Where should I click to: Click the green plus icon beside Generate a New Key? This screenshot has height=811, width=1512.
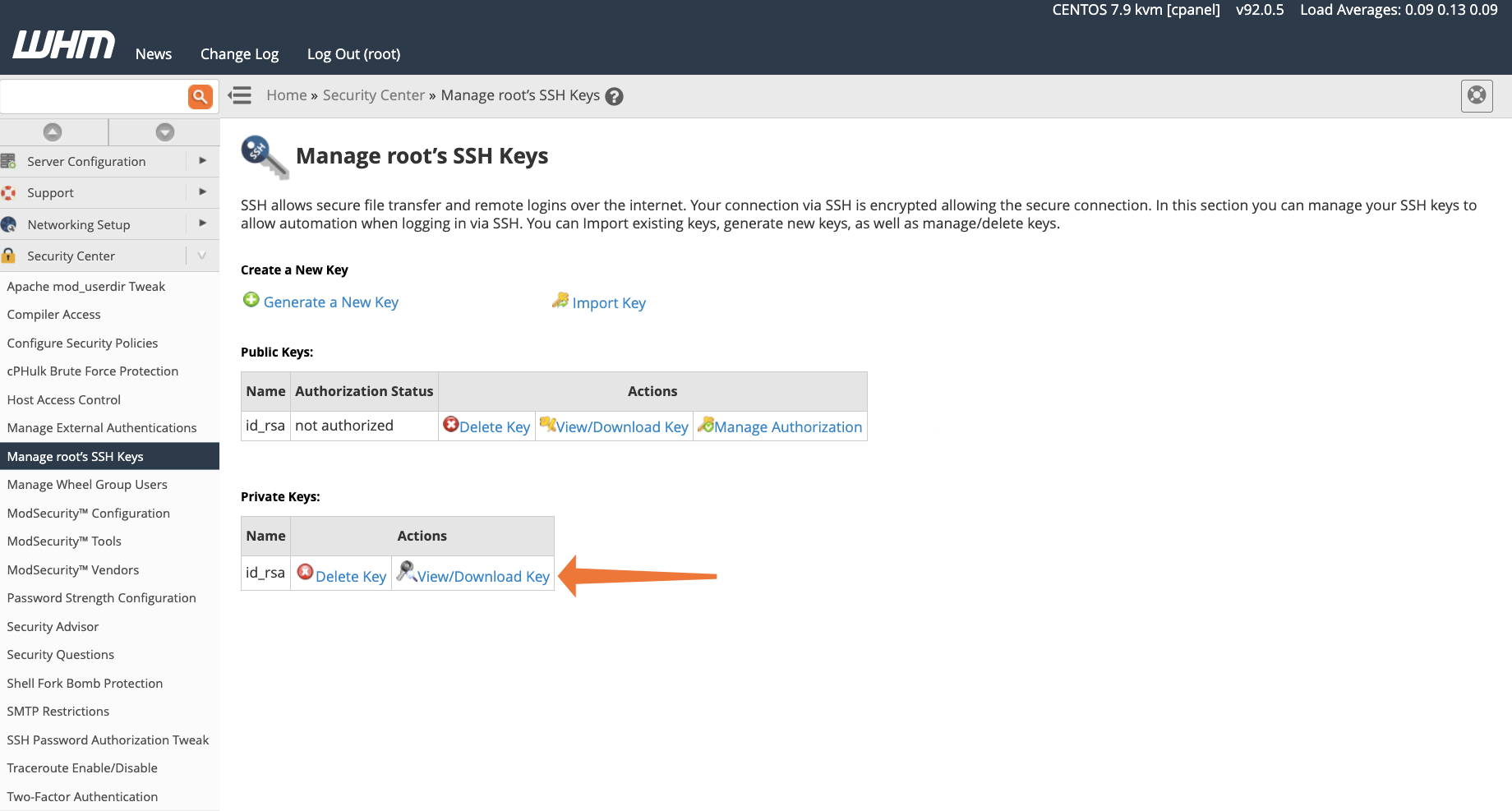point(251,300)
